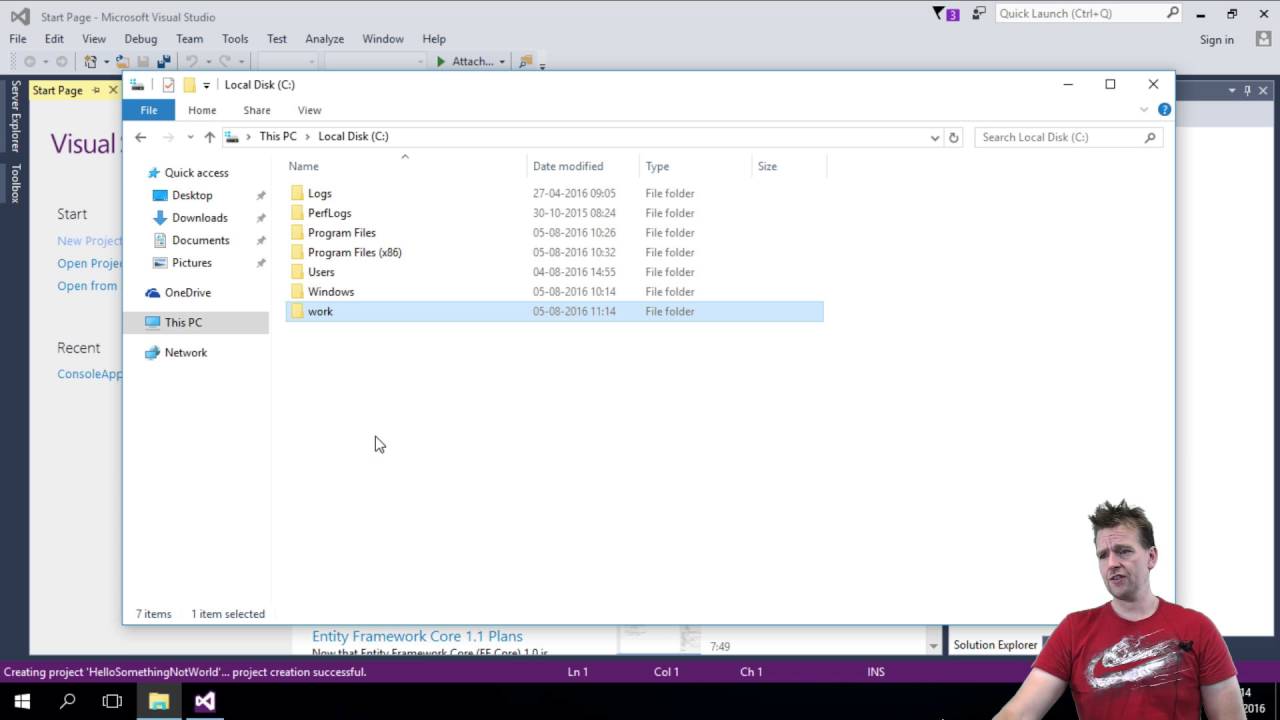The height and width of the screenshot is (720, 1280).
Task: Click the Visual Studio feedback icon
Action: click(x=978, y=14)
